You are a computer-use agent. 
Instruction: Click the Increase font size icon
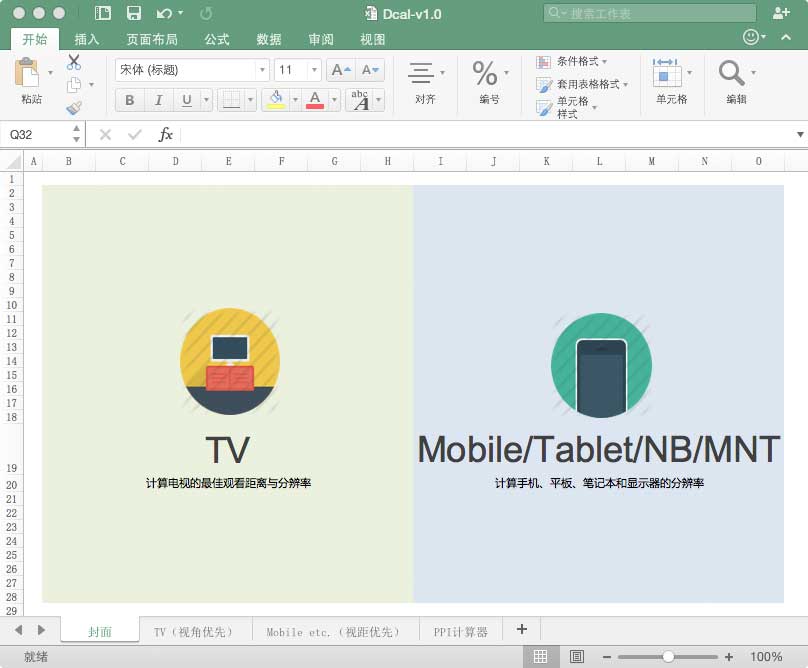pos(340,70)
